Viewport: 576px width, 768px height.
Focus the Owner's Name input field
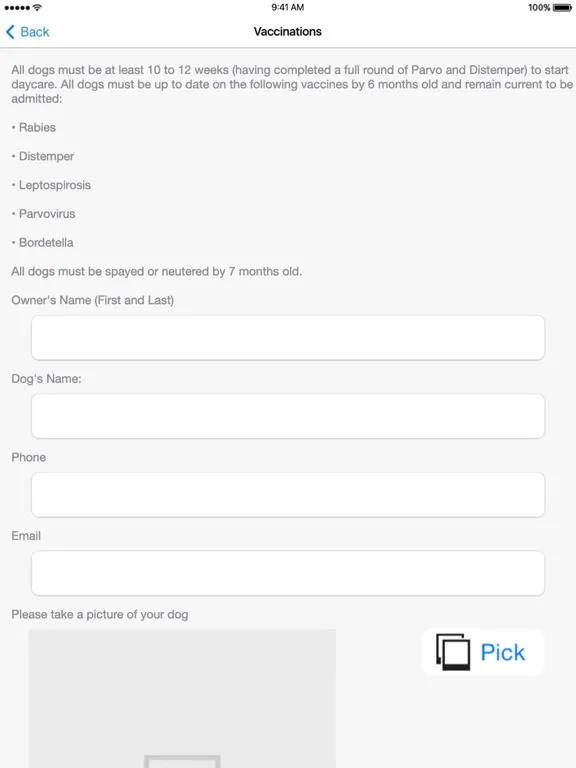(288, 338)
